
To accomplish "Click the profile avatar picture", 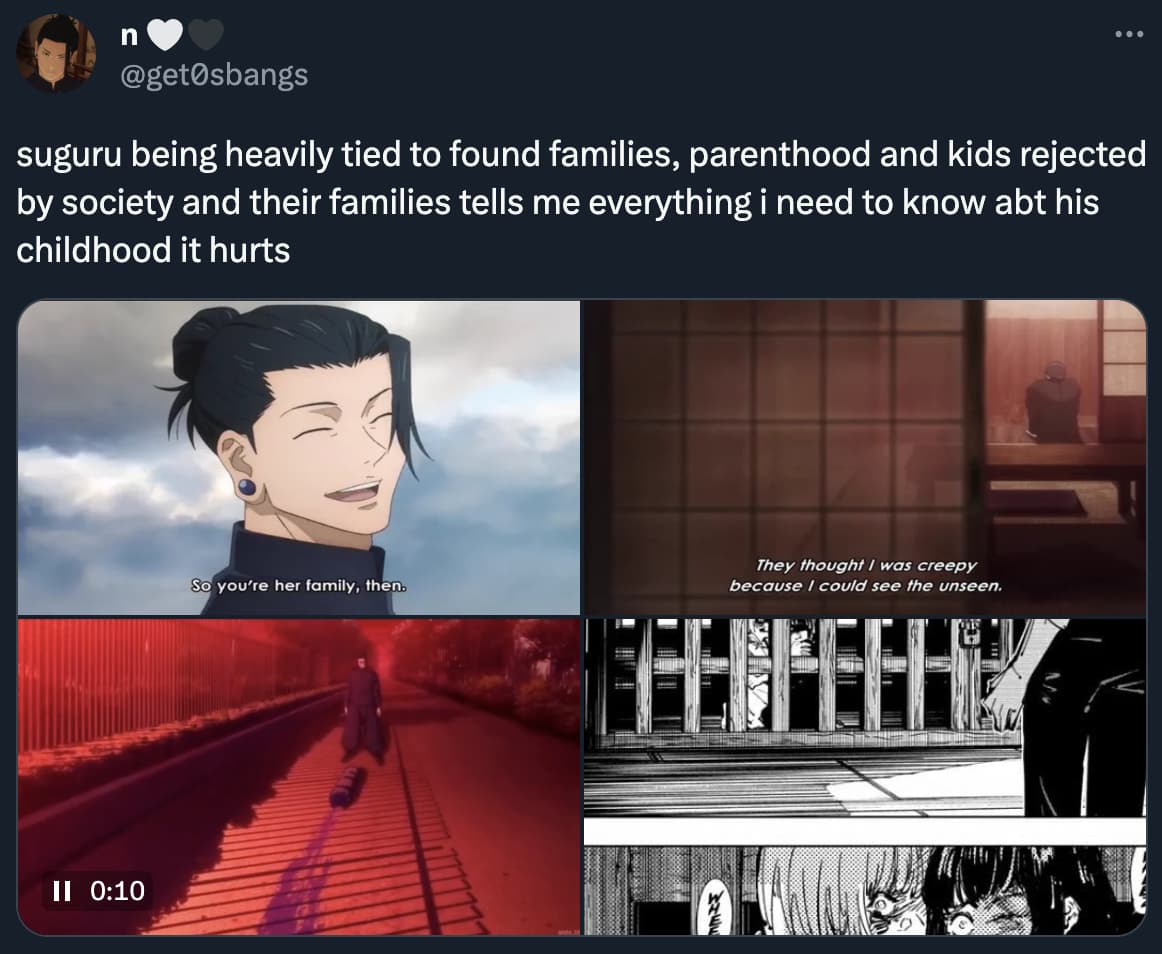I will click(x=56, y=53).
